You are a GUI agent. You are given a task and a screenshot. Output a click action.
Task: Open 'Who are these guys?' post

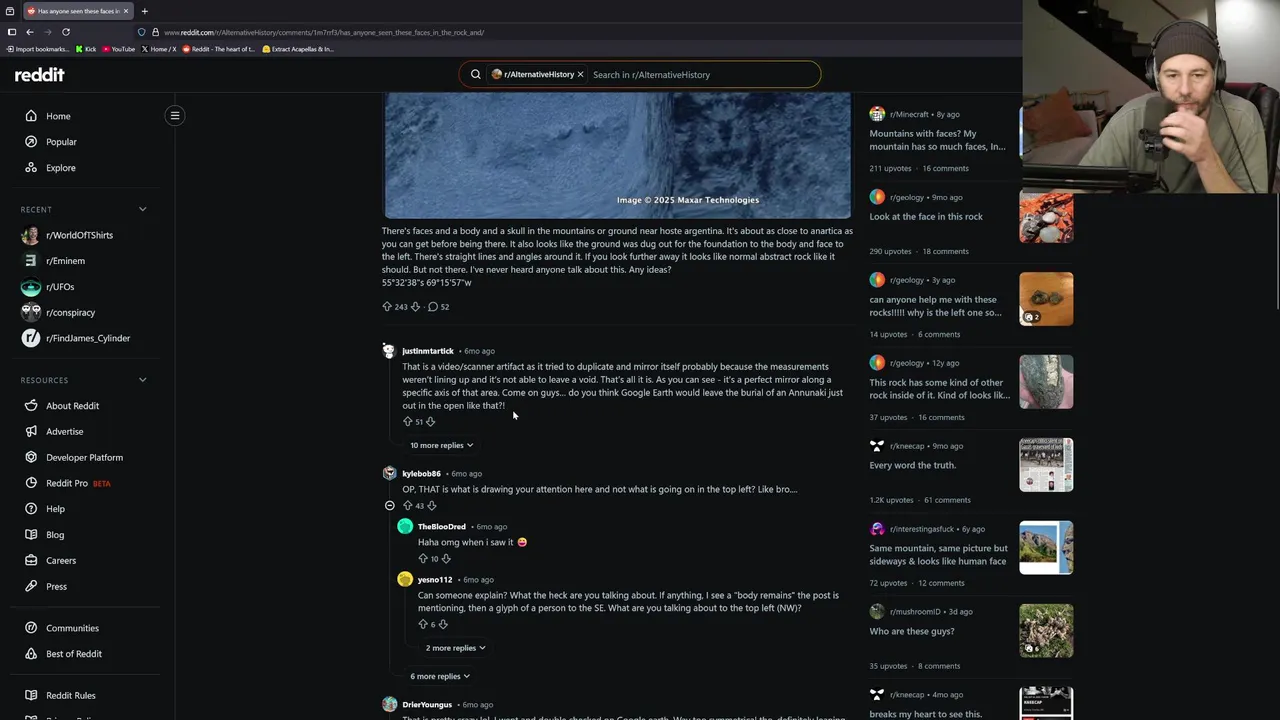pos(911,632)
